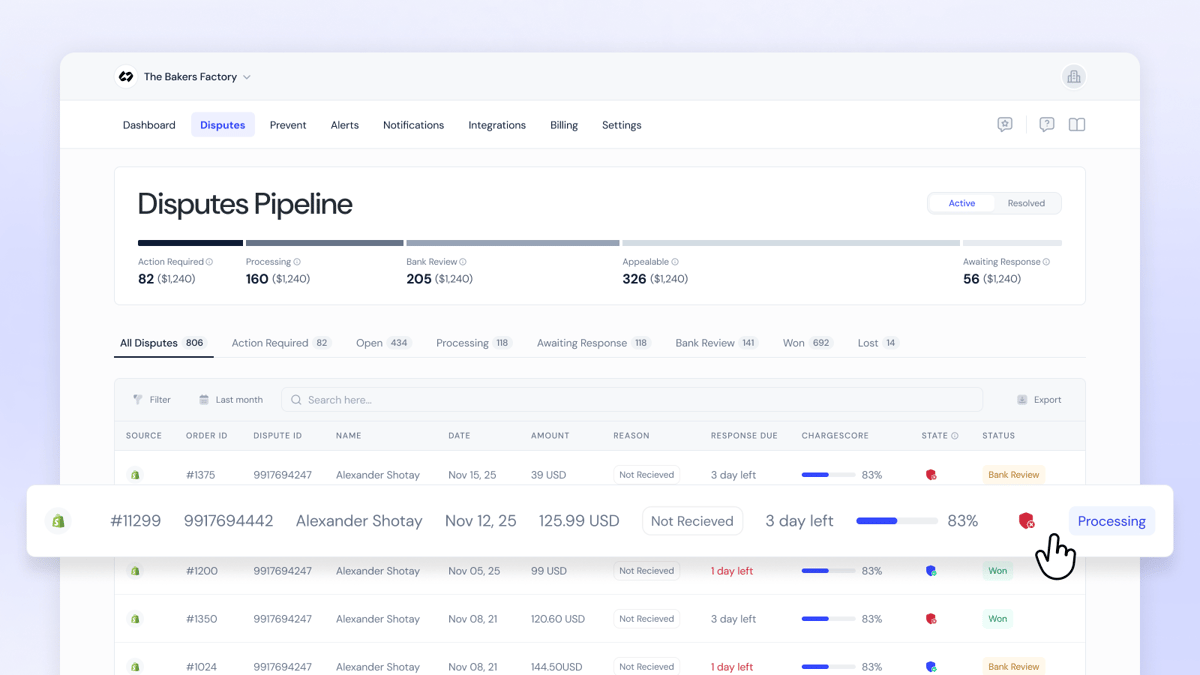Image resolution: width=1200 pixels, height=675 pixels.
Task: Click the Search here input field
Action: (x=632, y=400)
